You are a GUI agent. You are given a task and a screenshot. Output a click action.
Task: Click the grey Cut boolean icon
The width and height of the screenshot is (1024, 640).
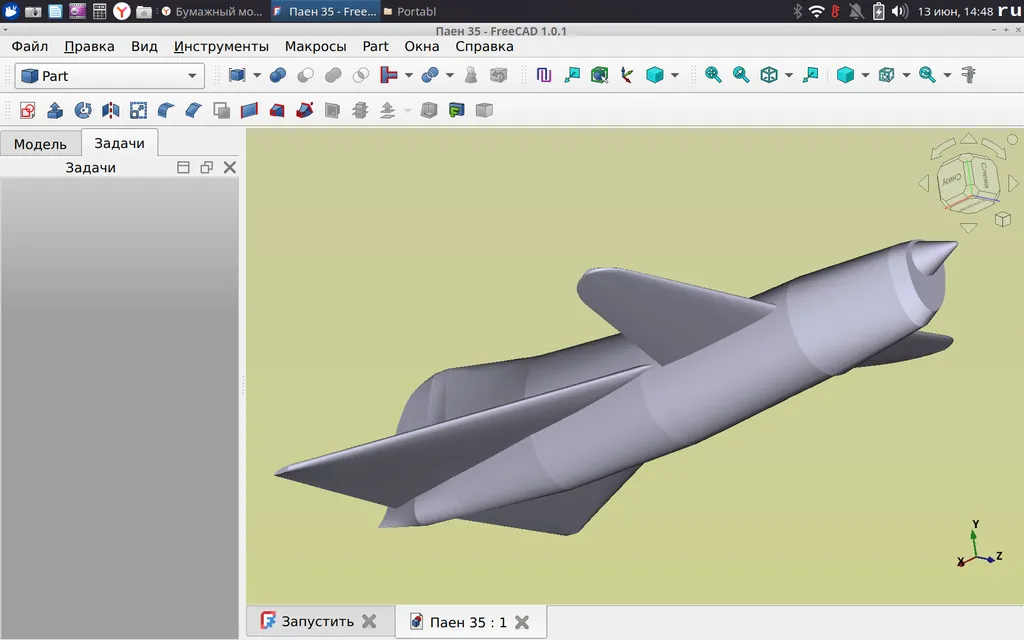pyautogui.click(x=305, y=75)
